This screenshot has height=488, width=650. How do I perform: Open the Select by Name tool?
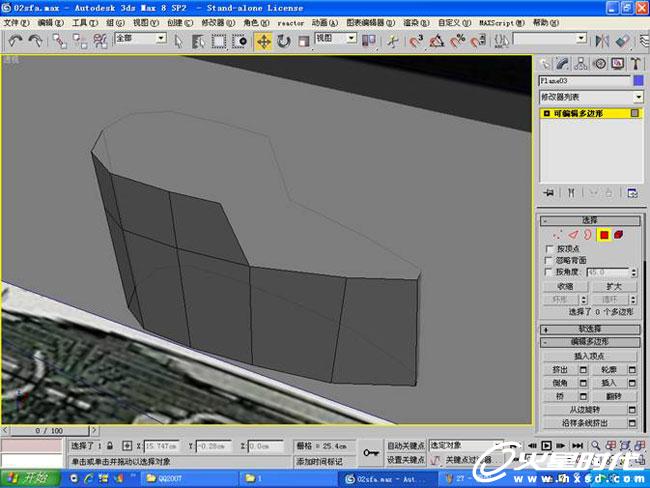point(198,41)
